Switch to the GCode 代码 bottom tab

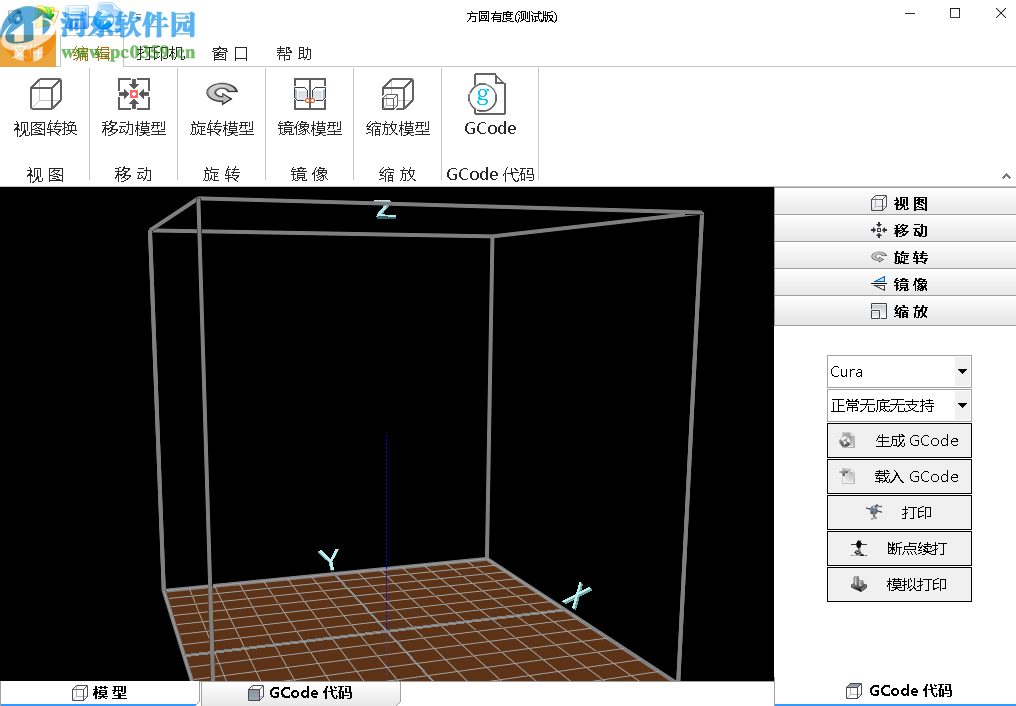(300, 691)
